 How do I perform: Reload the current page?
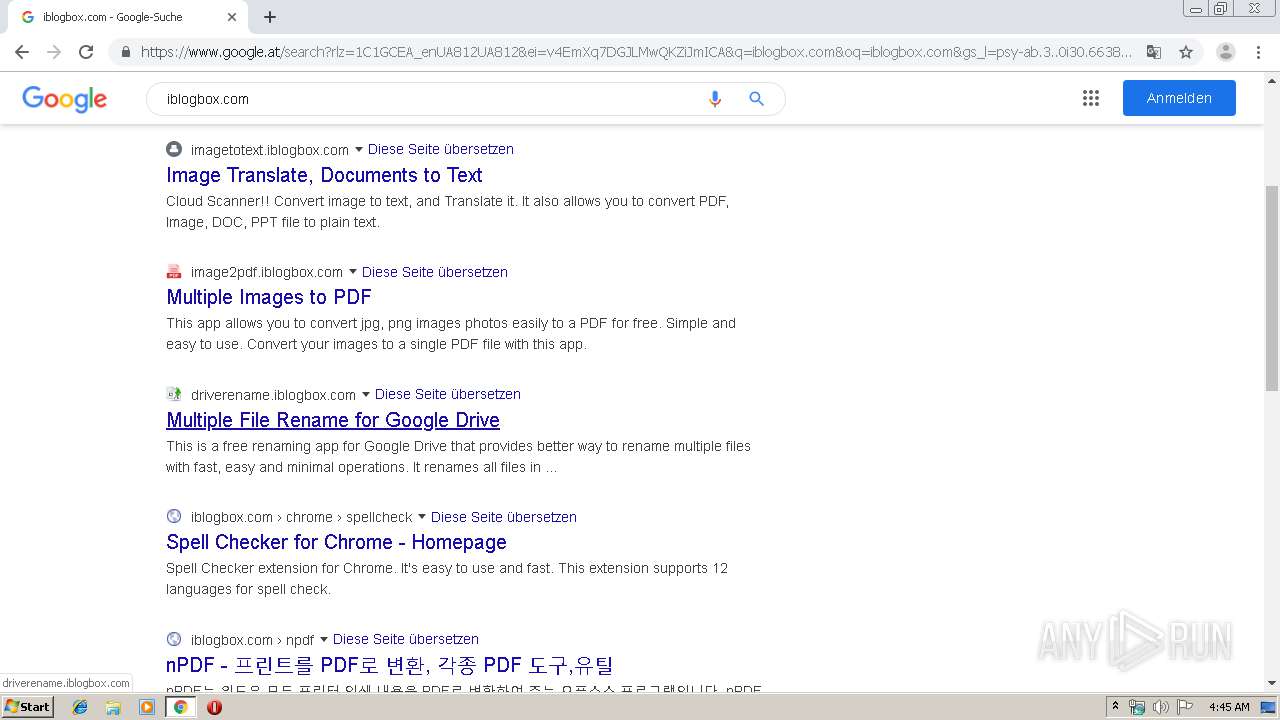point(86,52)
